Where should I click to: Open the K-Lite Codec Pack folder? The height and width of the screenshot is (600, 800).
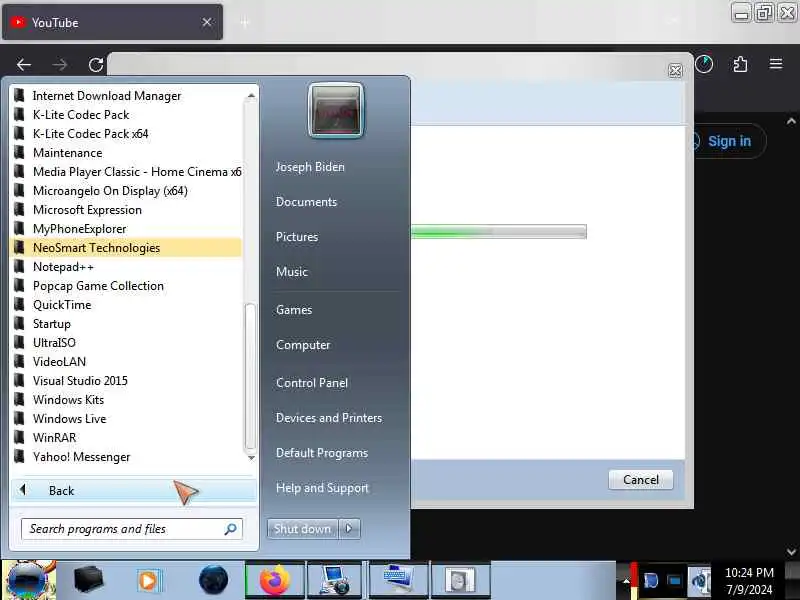click(x=126, y=115)
